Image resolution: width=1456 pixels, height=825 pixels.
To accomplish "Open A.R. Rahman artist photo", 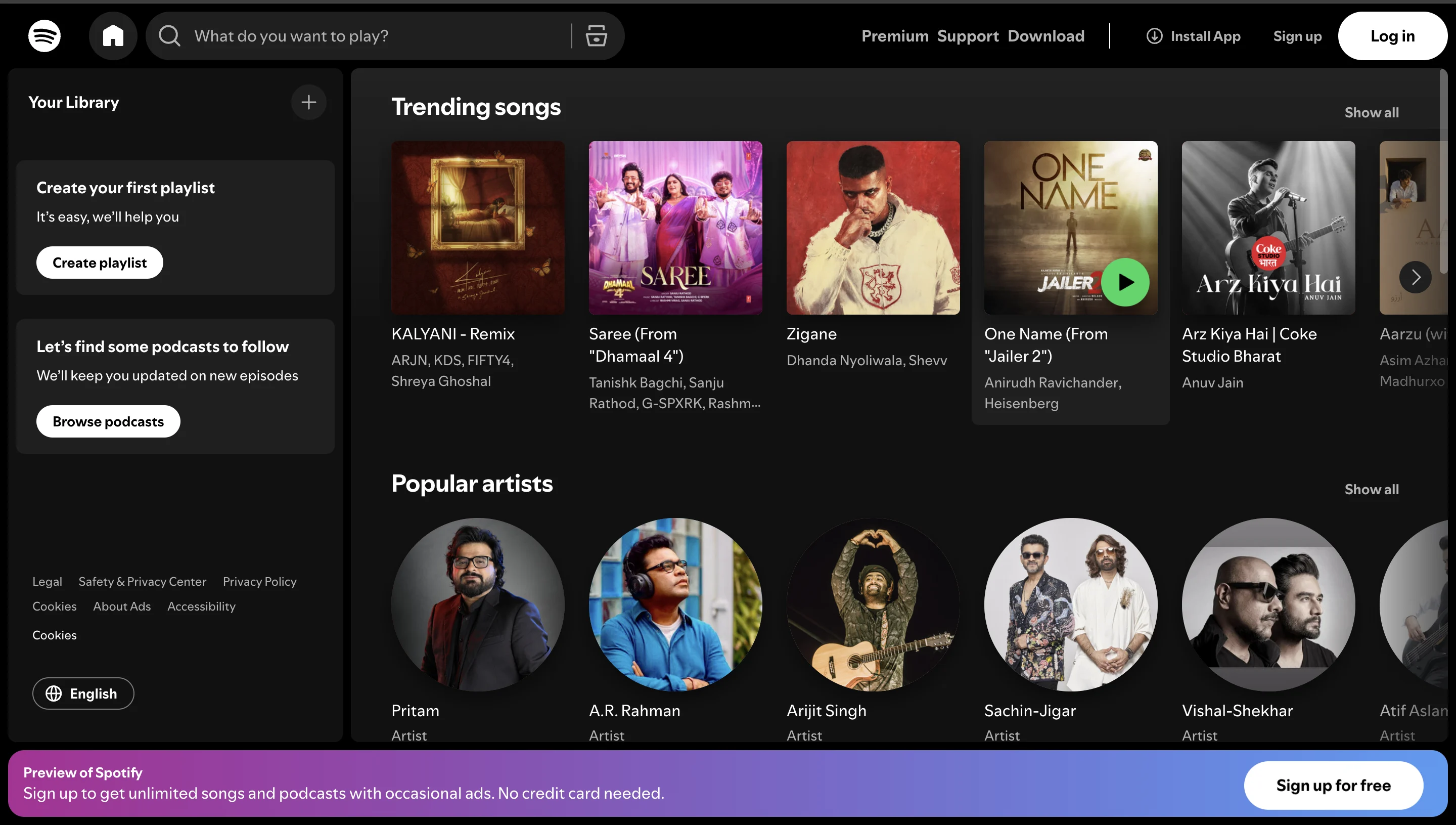I will pyautogui.click(x=675, y=604).
